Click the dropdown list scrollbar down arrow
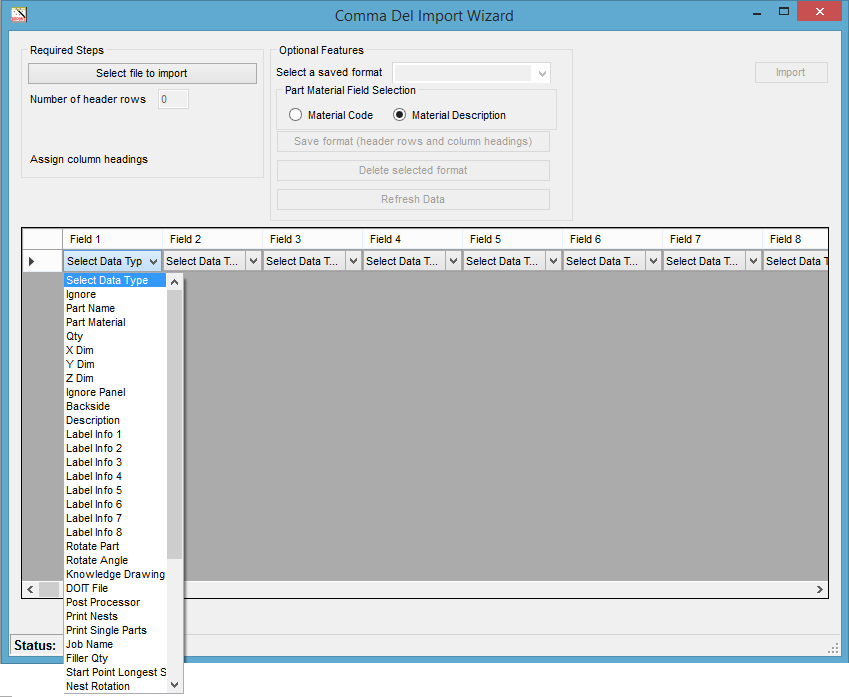 pyautogui.click(x=174, y=683)
